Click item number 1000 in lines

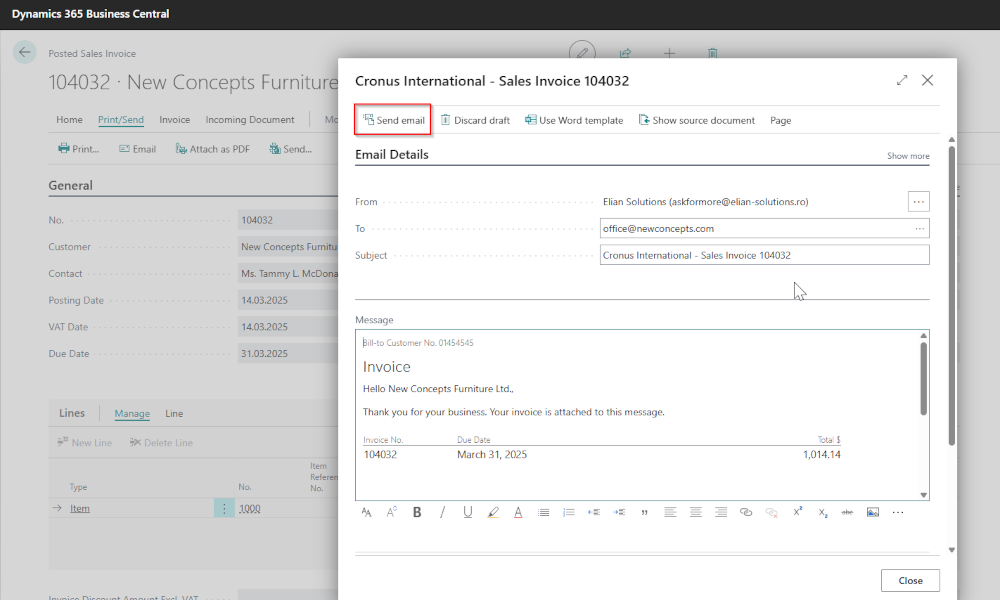tap(249, 508)
